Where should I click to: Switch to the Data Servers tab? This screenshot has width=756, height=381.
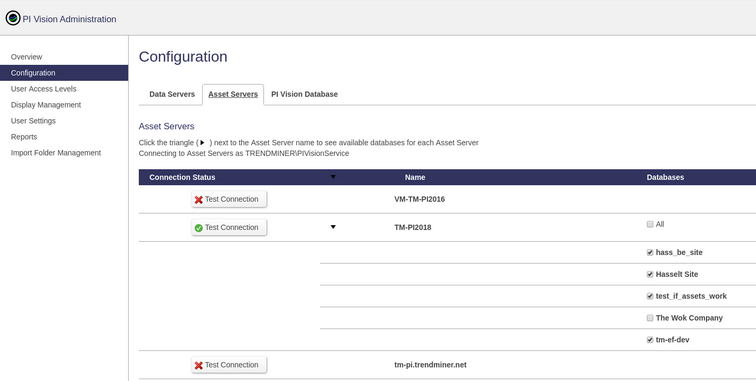tap(172, 94)
